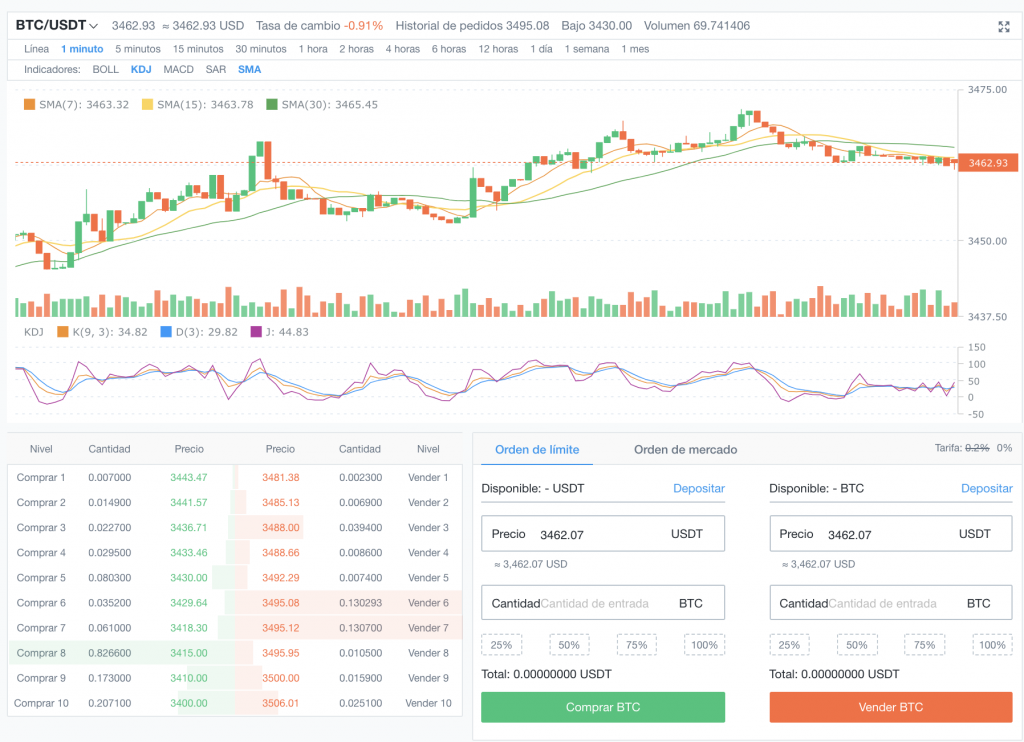Select the 5 minutos interval

click(138, 49)
